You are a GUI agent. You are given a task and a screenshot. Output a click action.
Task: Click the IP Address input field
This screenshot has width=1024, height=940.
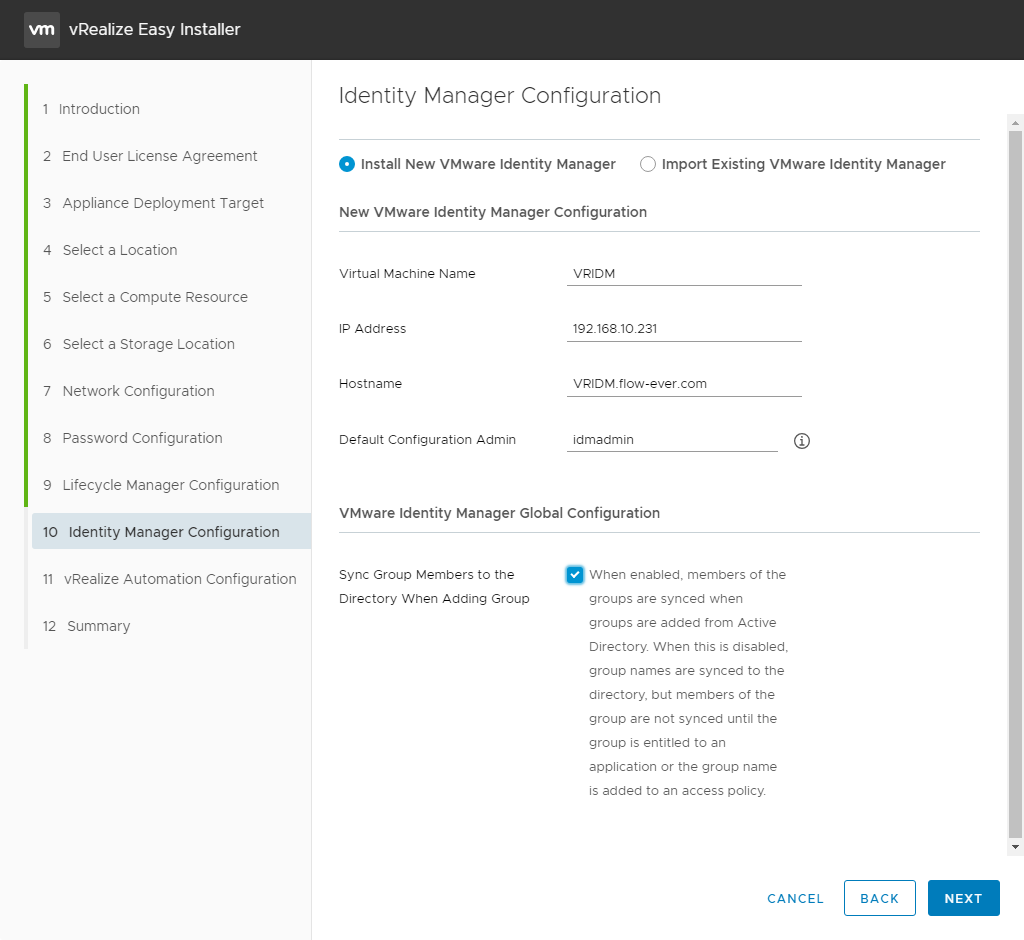click(x=684, y=329)
